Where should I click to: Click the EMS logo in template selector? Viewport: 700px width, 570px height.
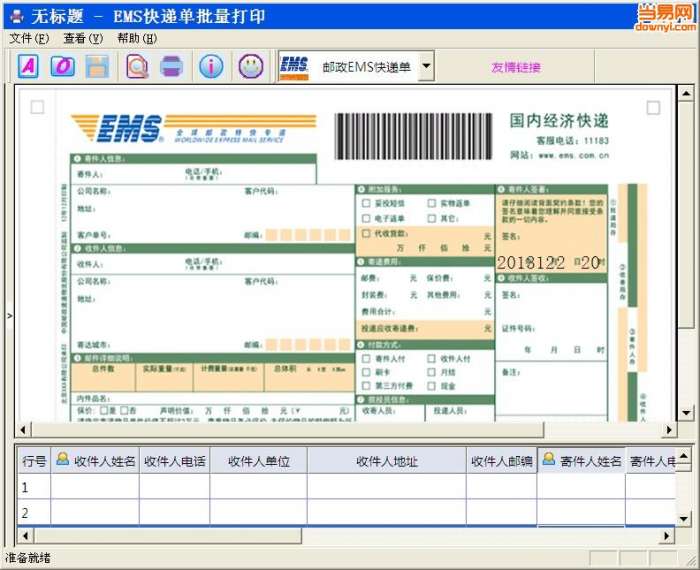tap(294, 67)
